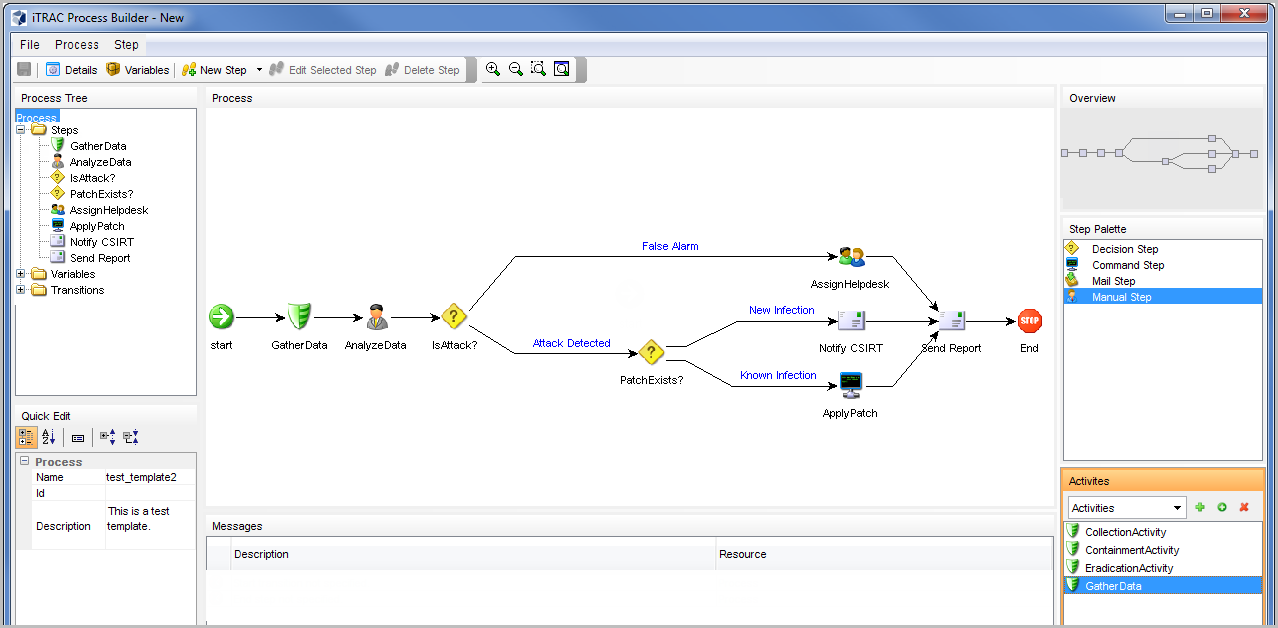Click the Overview panel minimap thumbnail

pyautogui.click(x=1160, y=154)
